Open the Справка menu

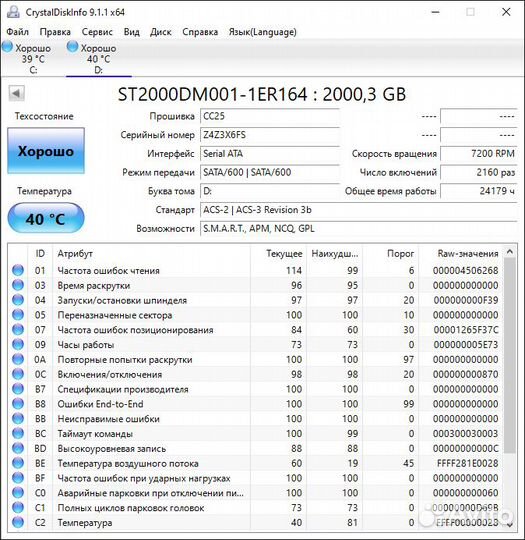click(x=200, y=32)
